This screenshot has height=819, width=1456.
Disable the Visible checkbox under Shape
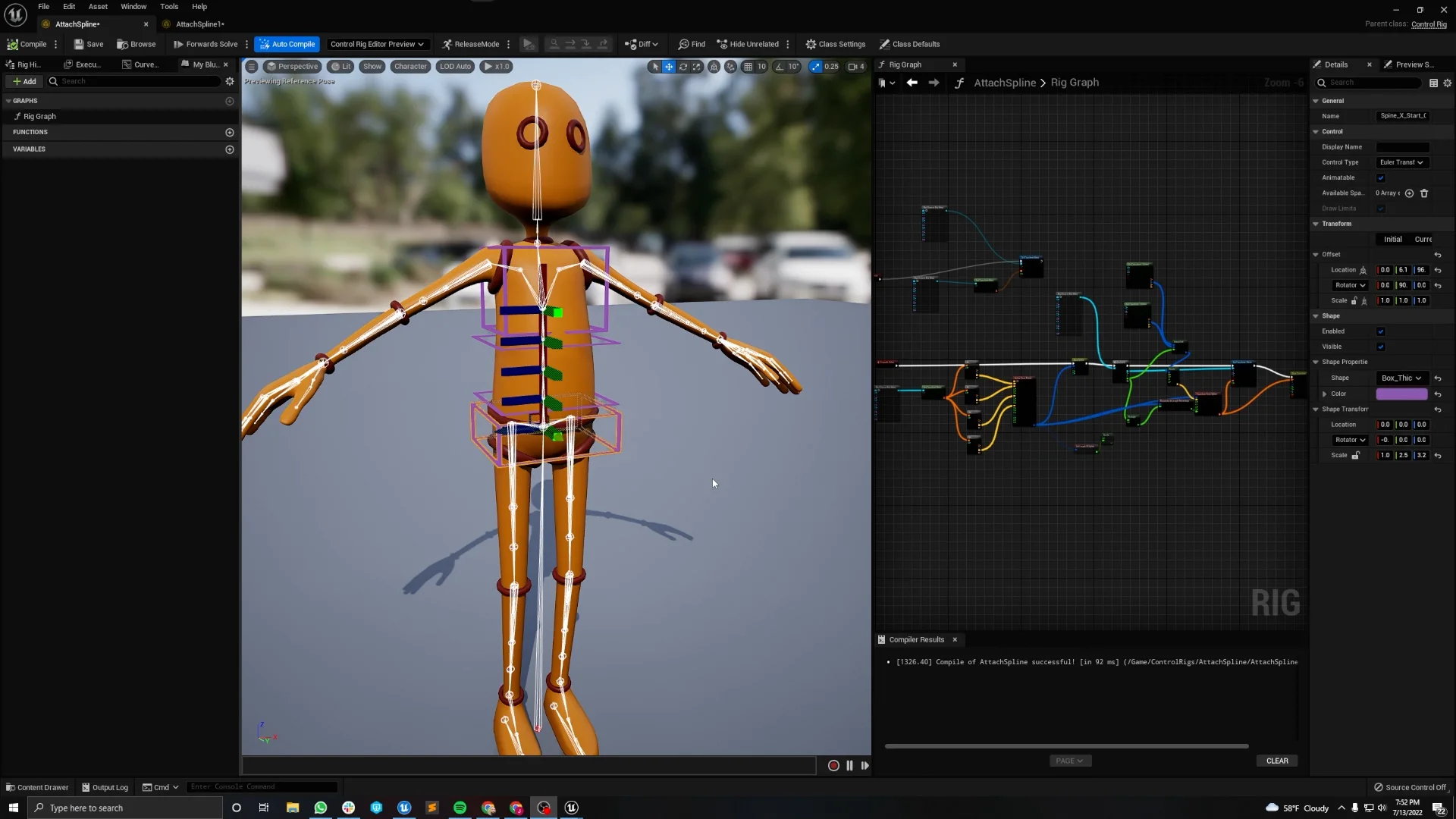1381,347
